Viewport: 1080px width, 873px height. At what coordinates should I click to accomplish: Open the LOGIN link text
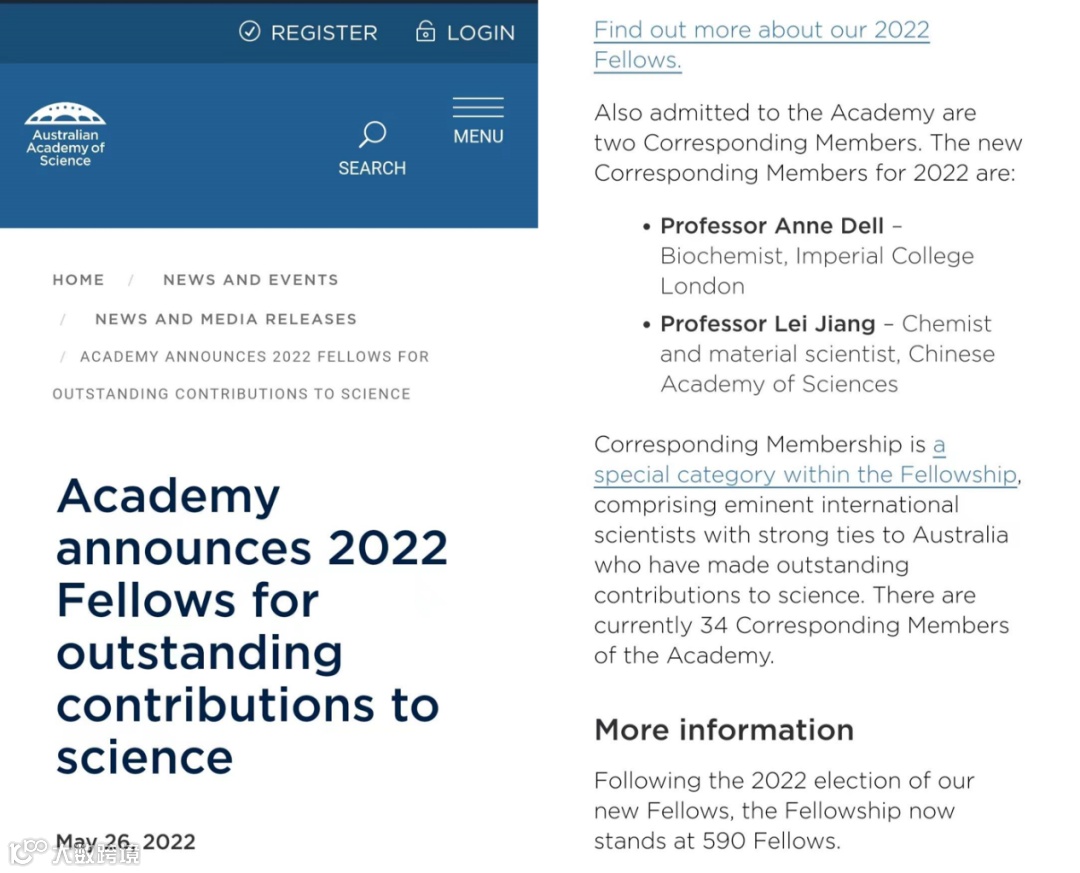[481, 32]
